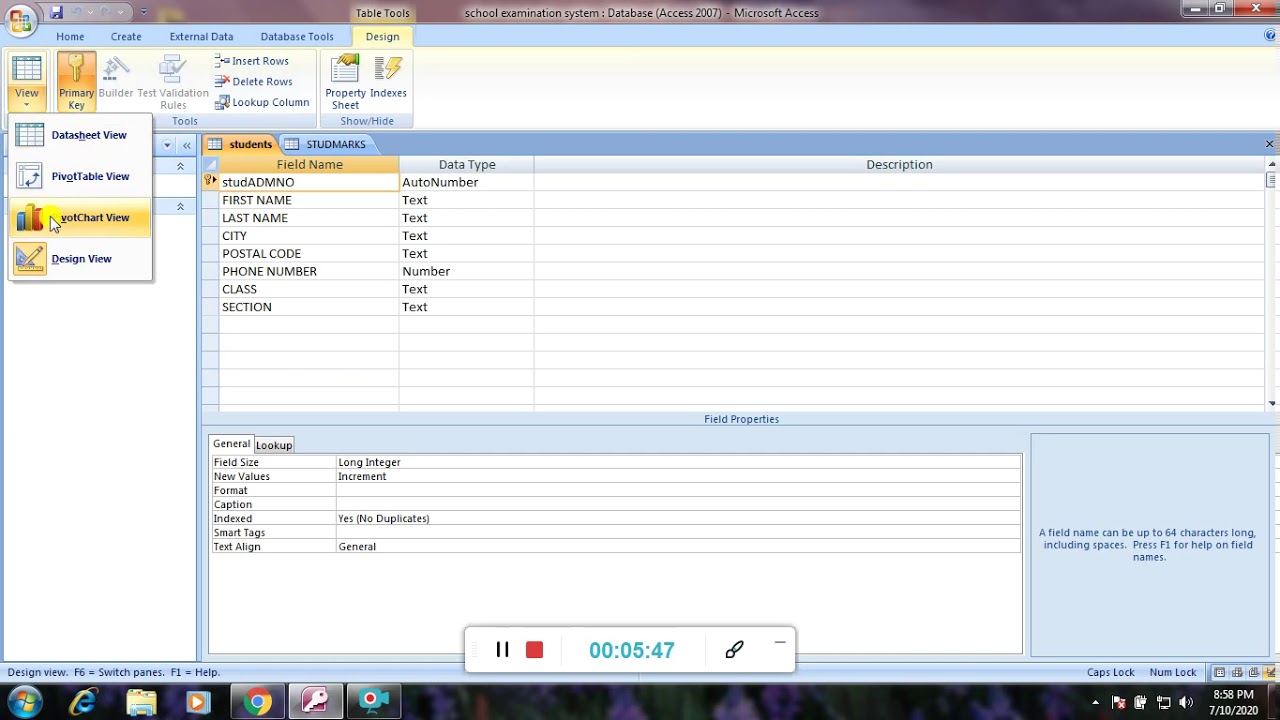
Task: Open the recorder annotation pen tool
Action: point(734,650)
